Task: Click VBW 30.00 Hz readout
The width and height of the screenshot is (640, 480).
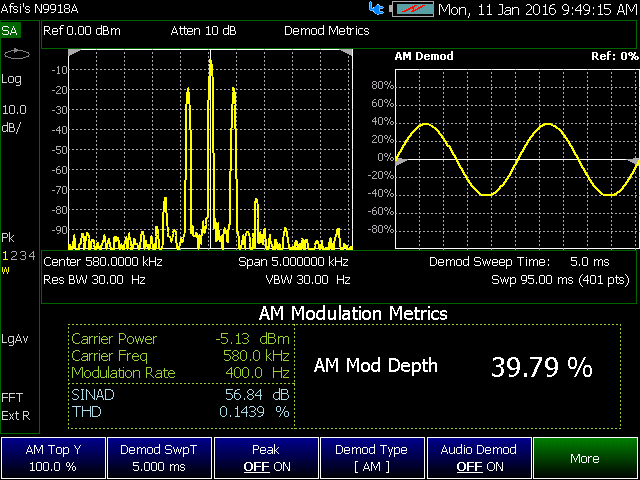Action: [x=308, y=280]
